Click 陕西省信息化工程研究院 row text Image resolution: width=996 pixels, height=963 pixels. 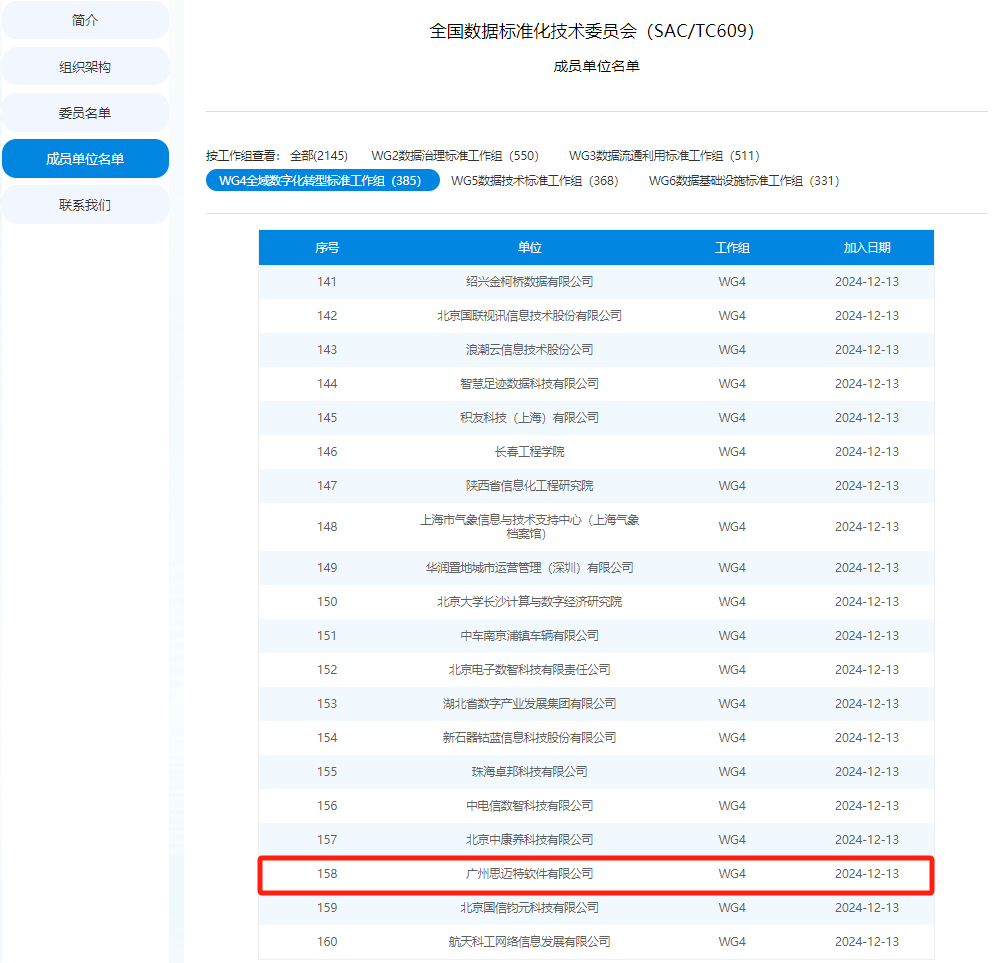click(x=530, y=485)
